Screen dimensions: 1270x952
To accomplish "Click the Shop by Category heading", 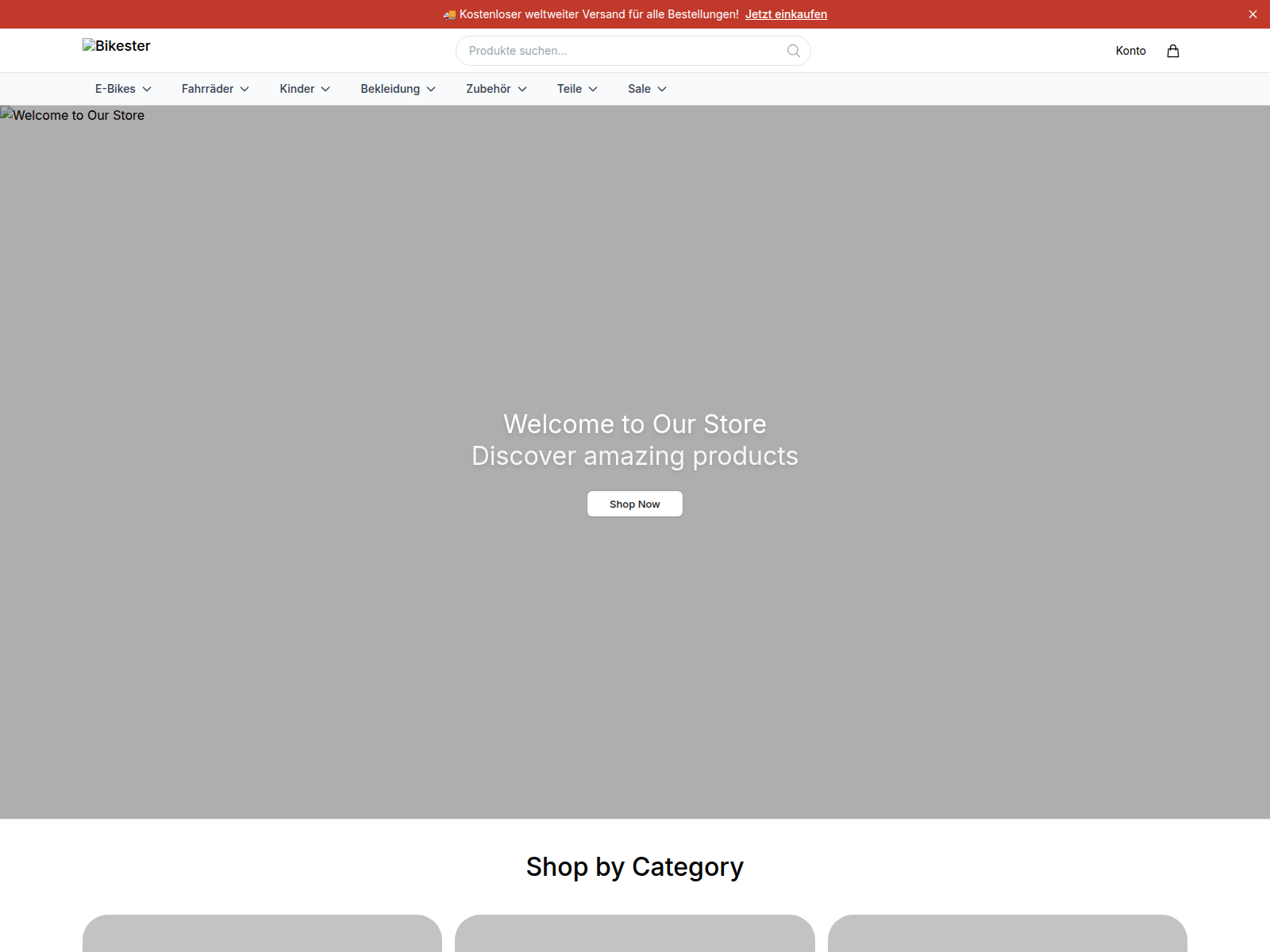I will 635,867.
